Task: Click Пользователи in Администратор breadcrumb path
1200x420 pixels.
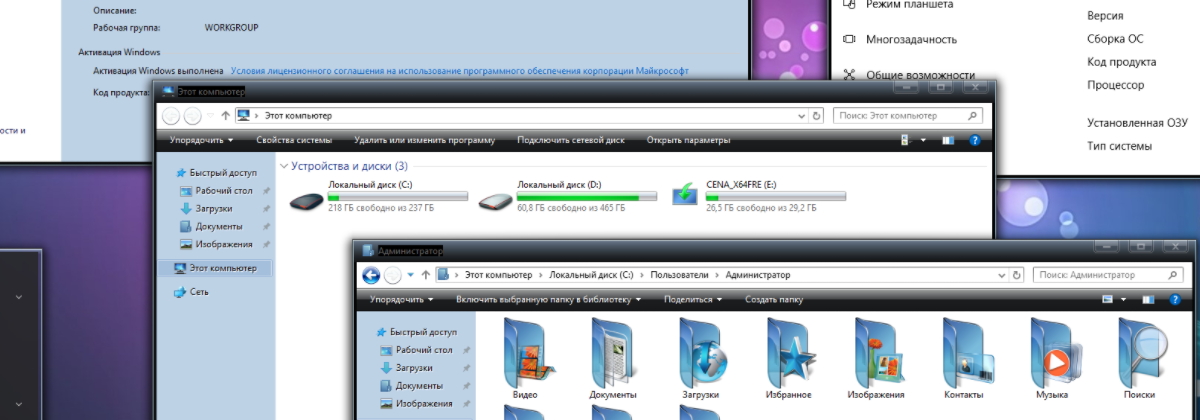Action: 679,275
